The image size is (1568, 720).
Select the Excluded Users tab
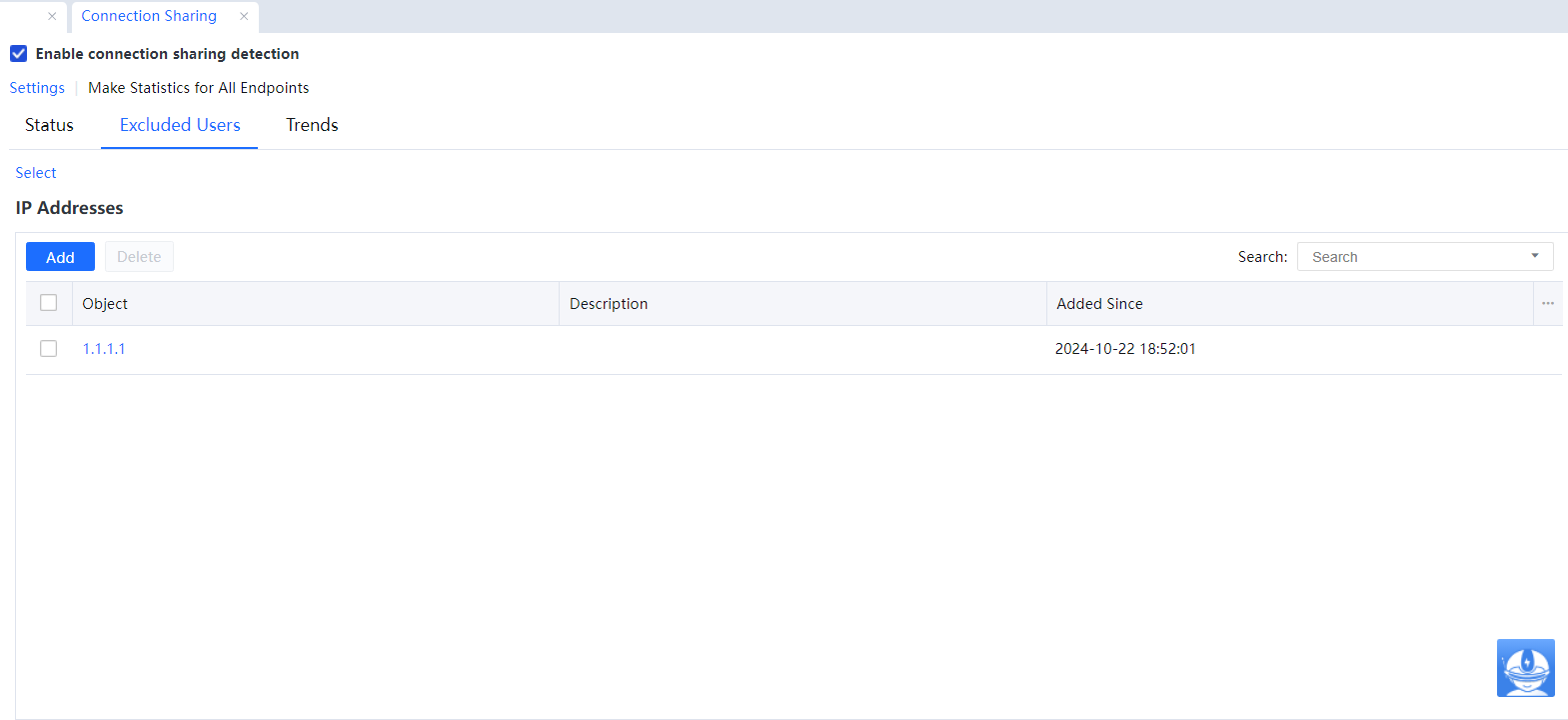(180, 125)
